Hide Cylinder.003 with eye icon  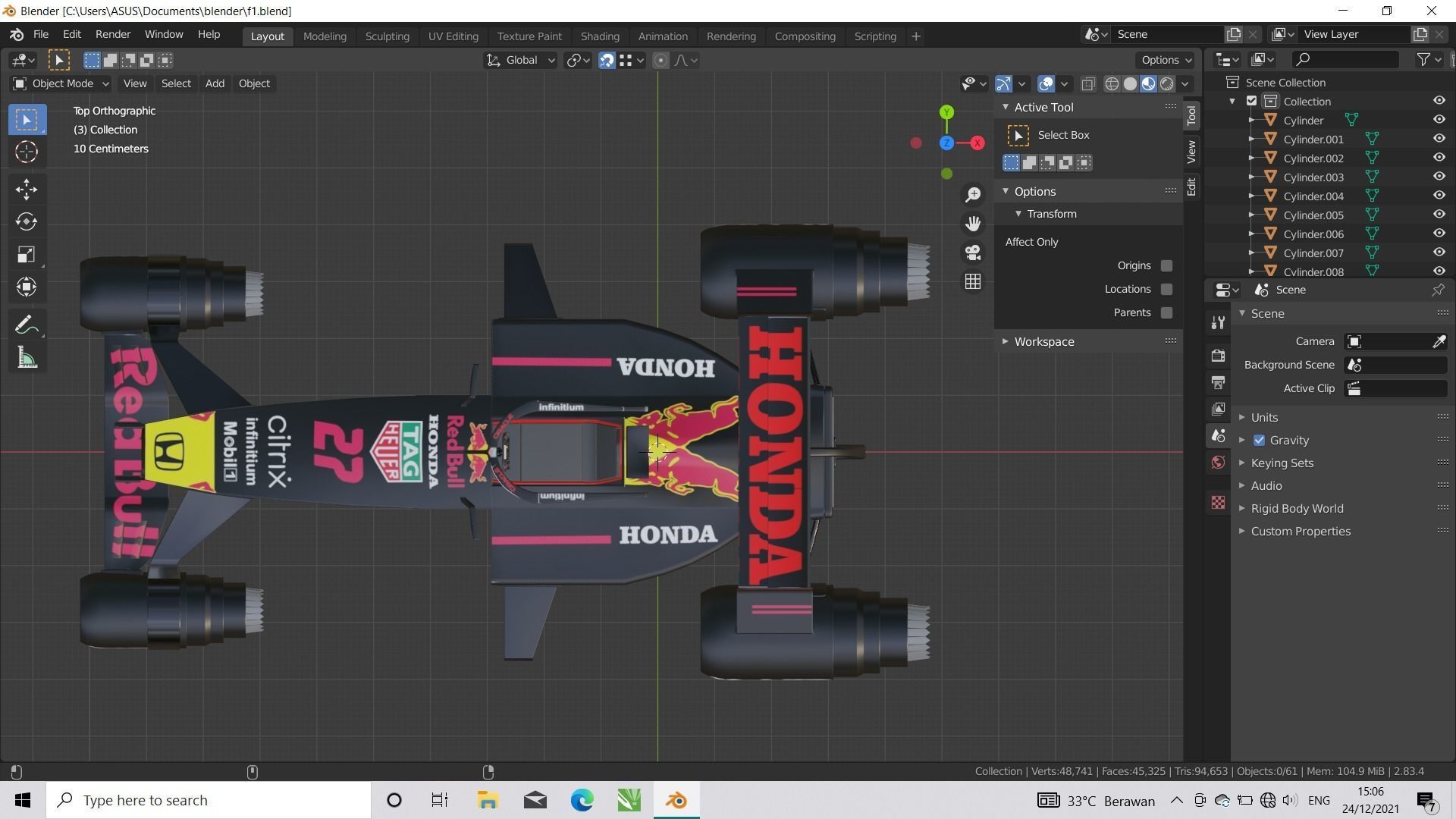(1439, 177)
